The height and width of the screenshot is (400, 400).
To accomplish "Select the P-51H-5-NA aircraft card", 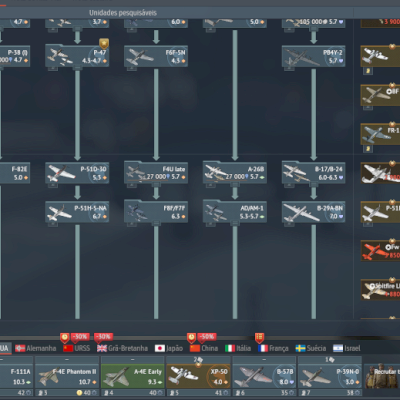I will 77,212.
